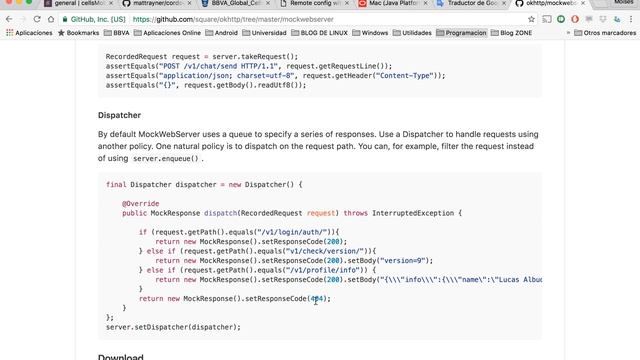Image resolution: width=640 pixels, height=360 pixels.
Task: Click the '@Override' annotation in code
Action: point(141,203)
